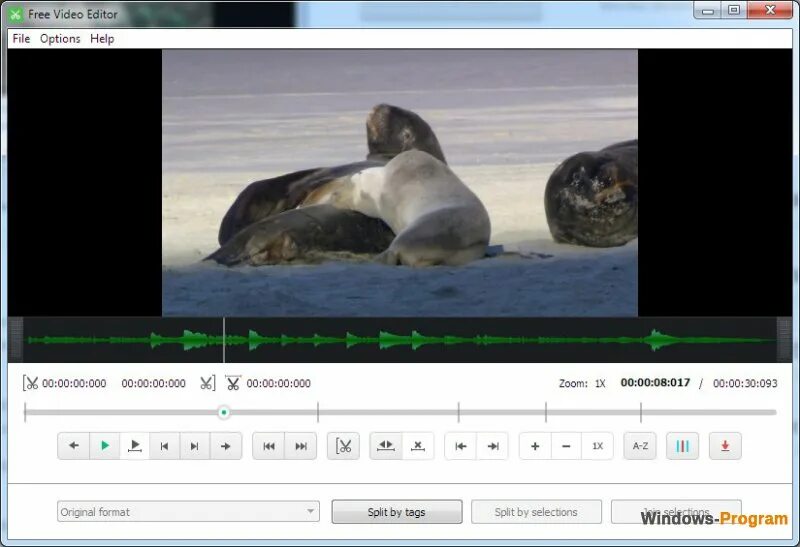
Task: Click the next frame button
Action: (194, 446)
